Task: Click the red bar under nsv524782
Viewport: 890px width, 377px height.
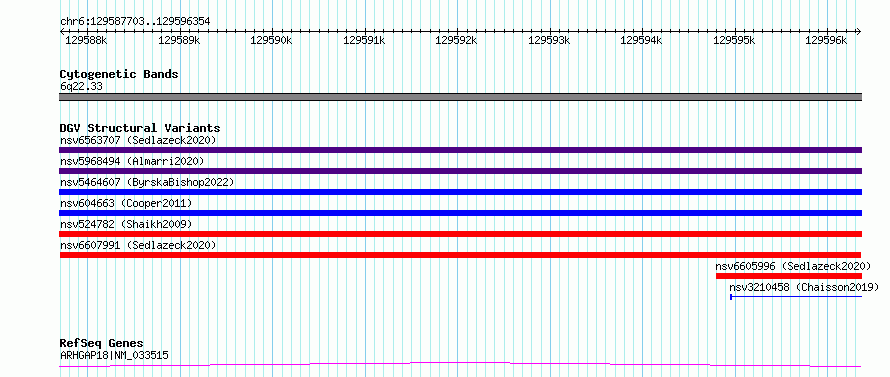Action: pyautogui.click(x=460, y=234)
